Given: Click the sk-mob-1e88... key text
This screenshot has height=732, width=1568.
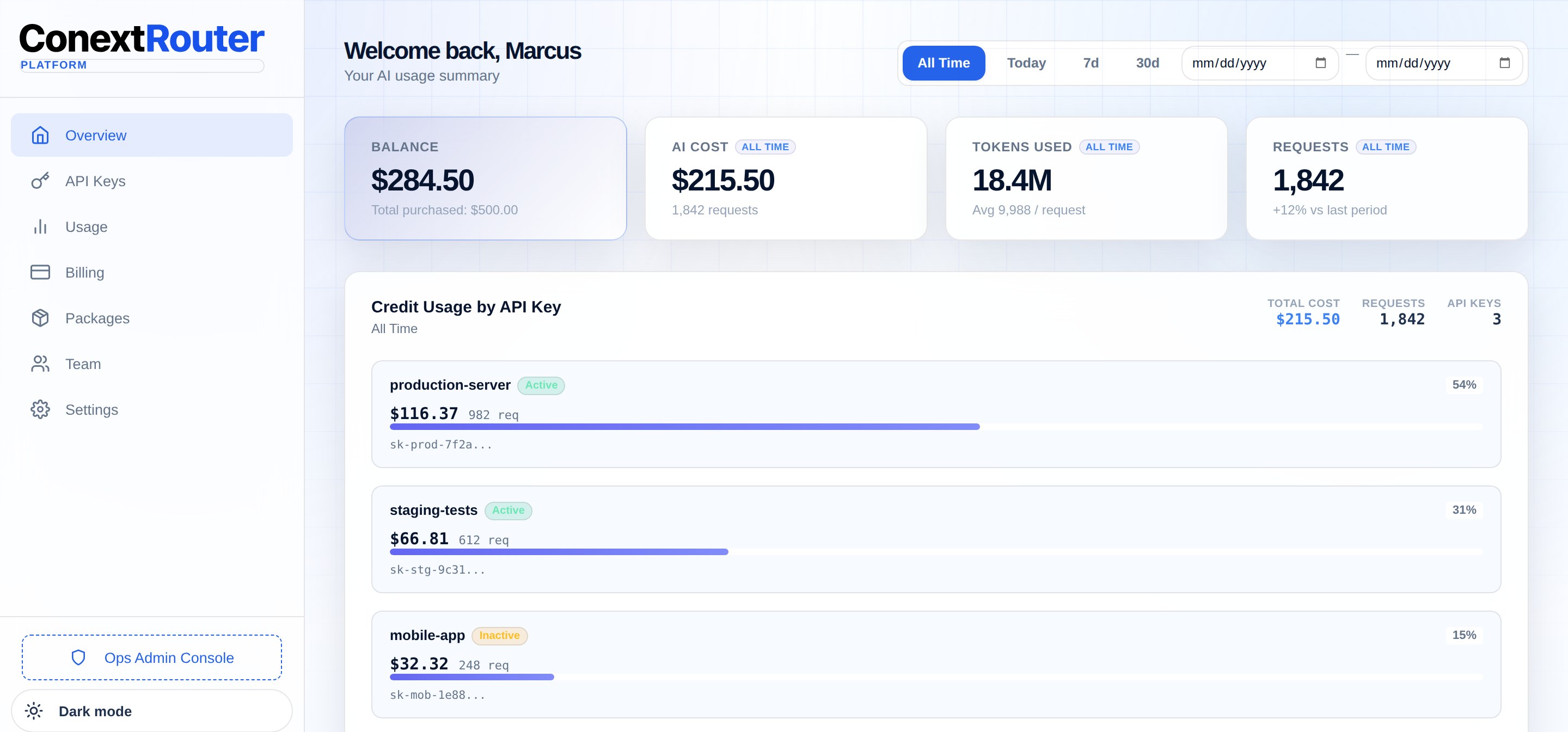Looking at the screenshot, I should (438, 695).
